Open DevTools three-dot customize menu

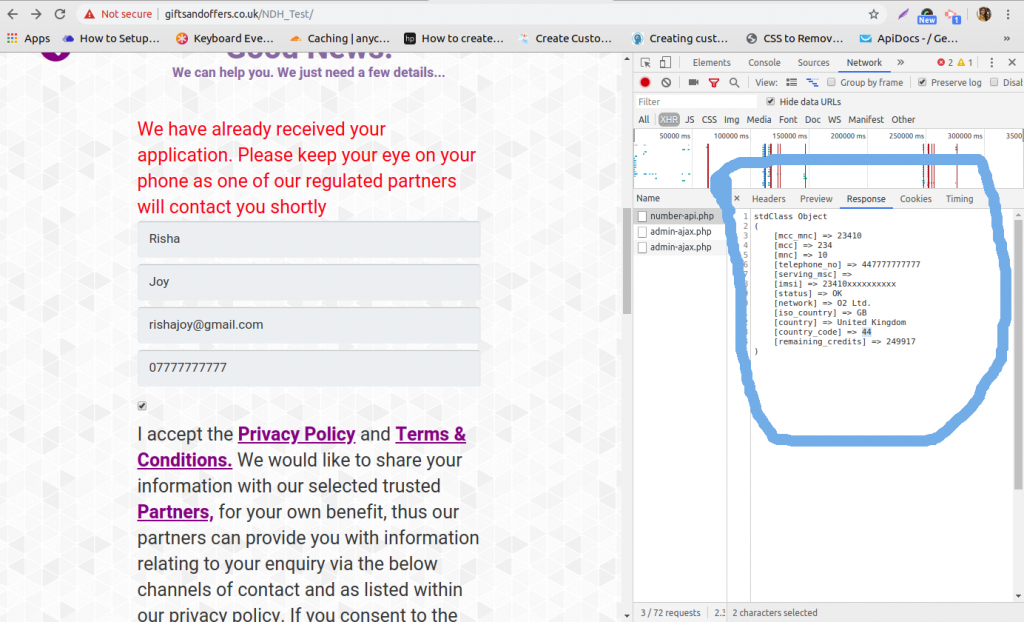pyautogui.click(x=990, y=63)
